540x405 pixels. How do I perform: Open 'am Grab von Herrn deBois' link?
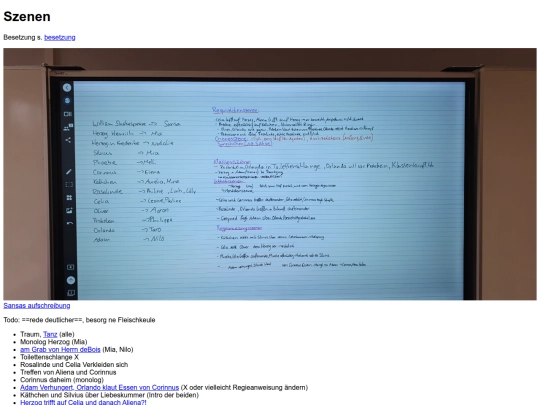60,349
